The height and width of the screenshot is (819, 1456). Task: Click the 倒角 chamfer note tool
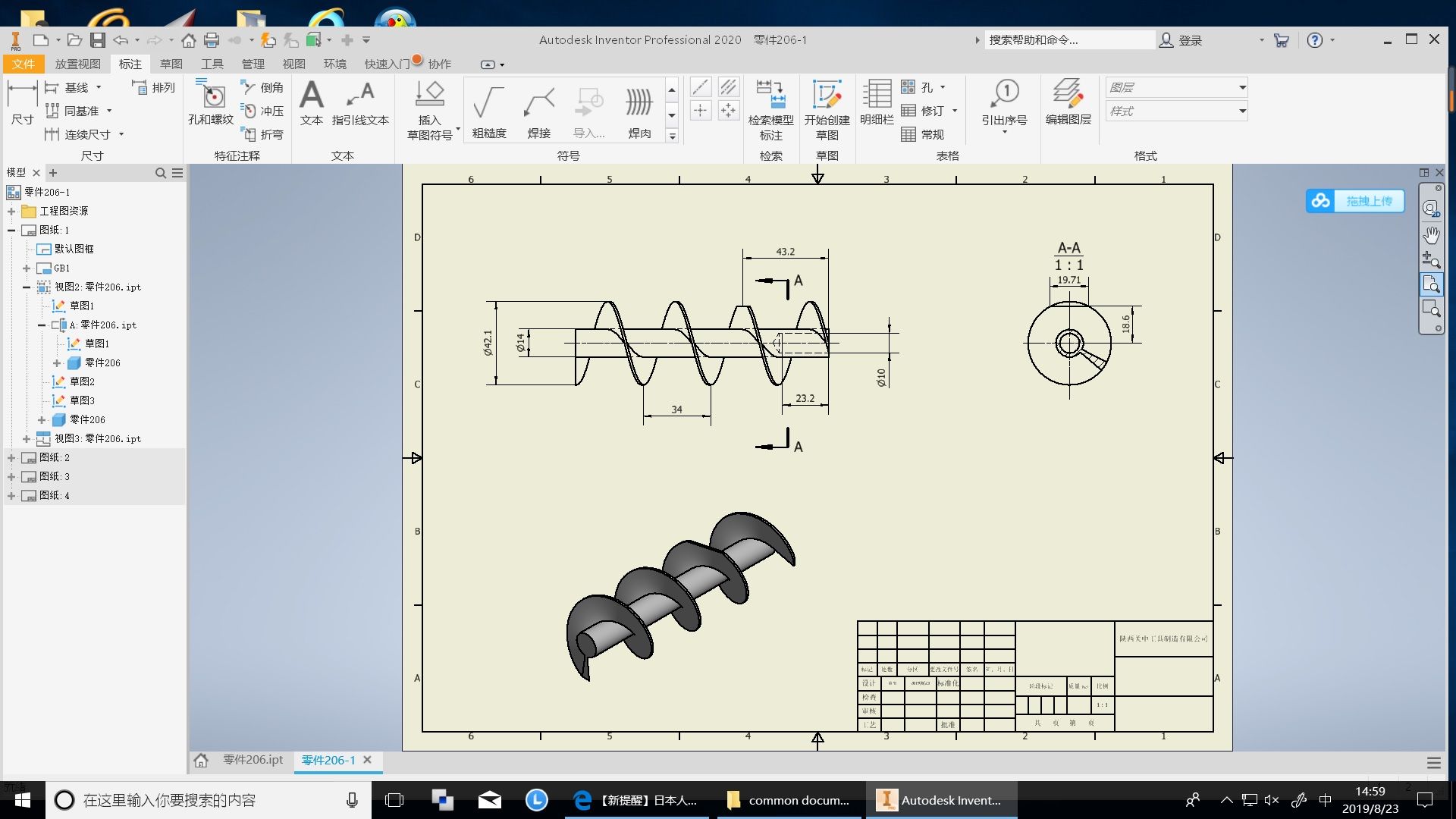pos(262,88)
